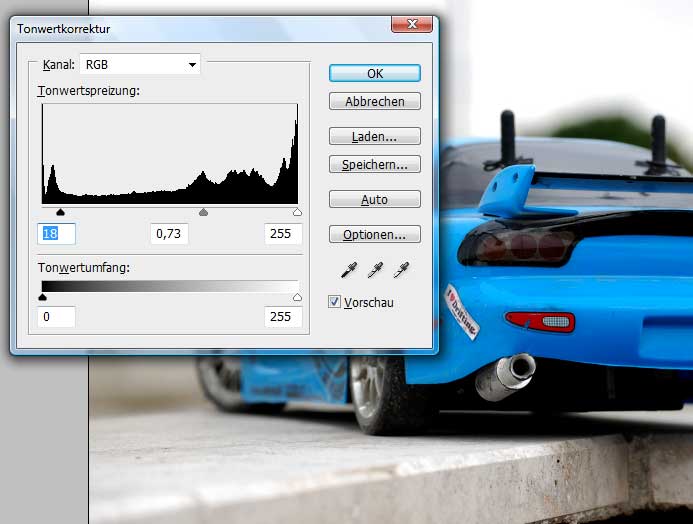The image size is (693, 524).
Task: Open the Optionen... dialog
Action: pos(374,235)
